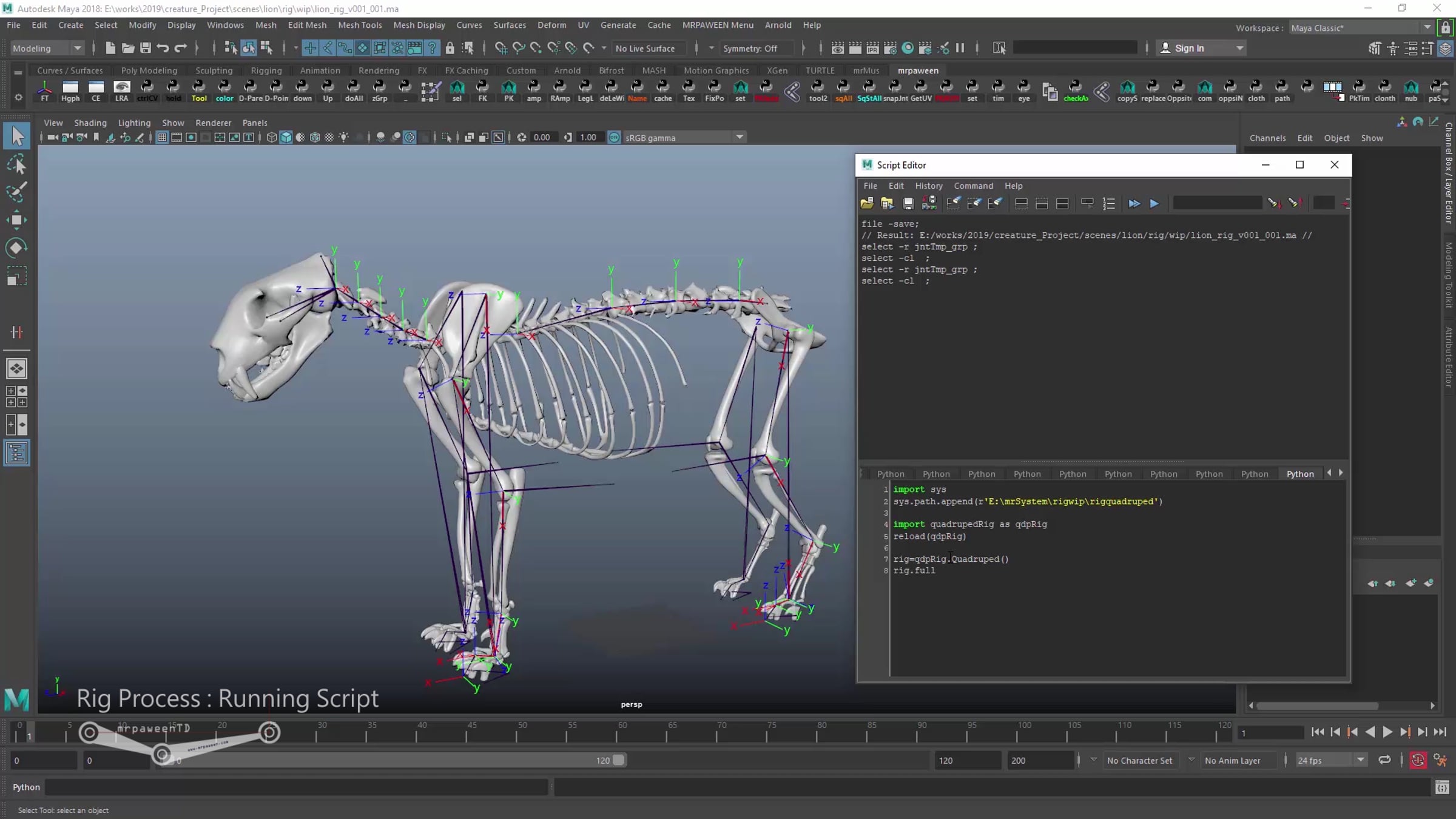
Task: Save script using Script Editor floppy icon
Action: pyautogui.click(x=908, y=204)
